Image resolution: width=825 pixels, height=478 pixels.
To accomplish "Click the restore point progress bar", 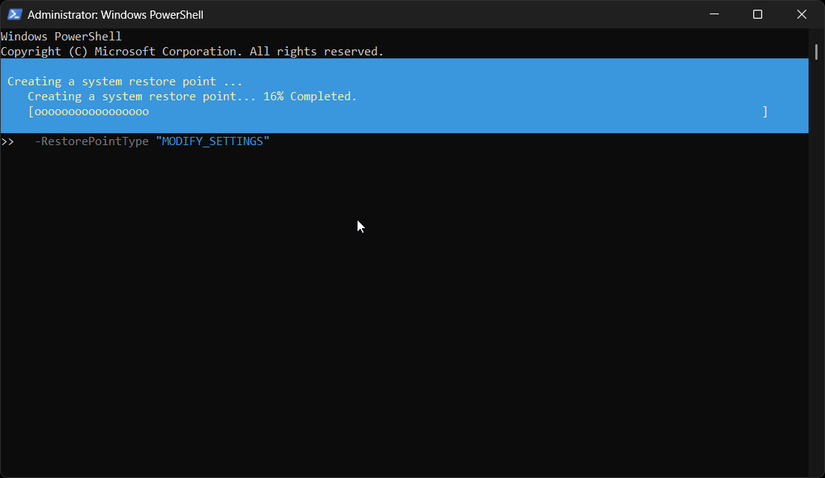I will pyautogui.click(x=92, y=112).
